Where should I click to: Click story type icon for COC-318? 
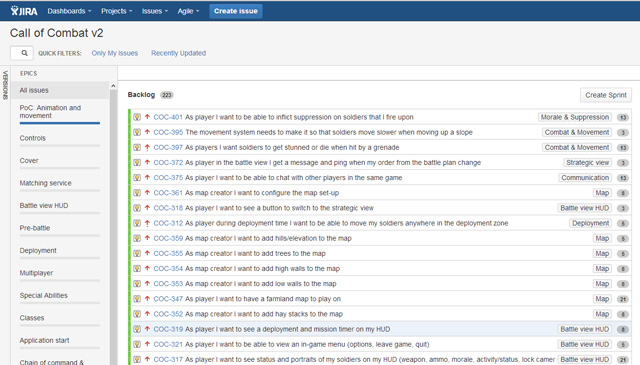(137, 208)
